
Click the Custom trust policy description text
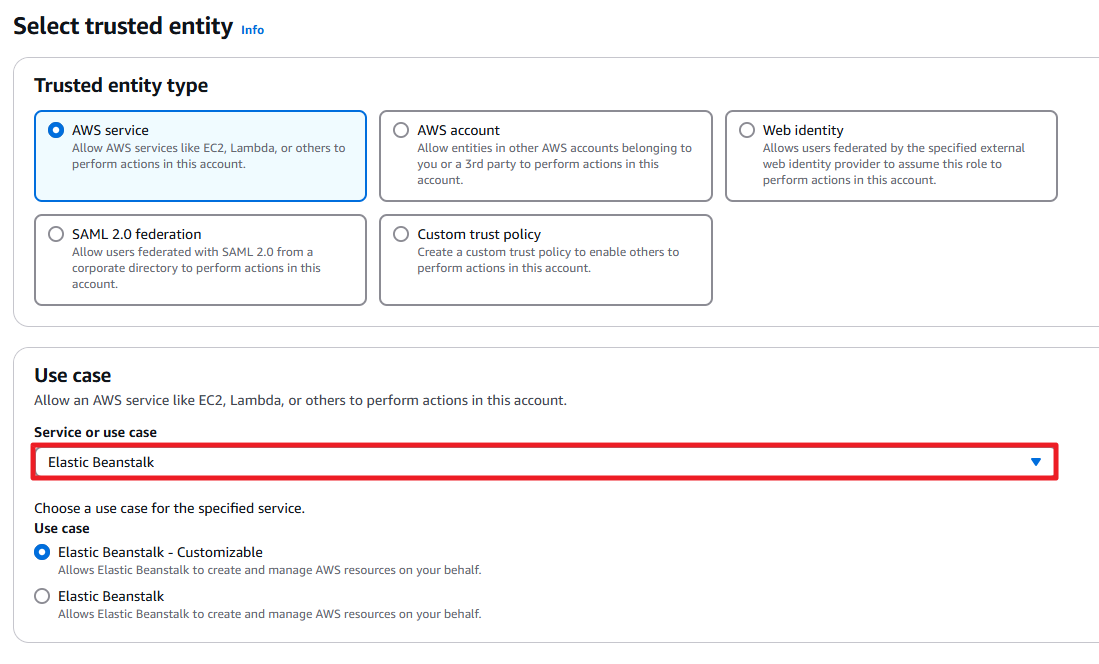click(x=548, y=260)
